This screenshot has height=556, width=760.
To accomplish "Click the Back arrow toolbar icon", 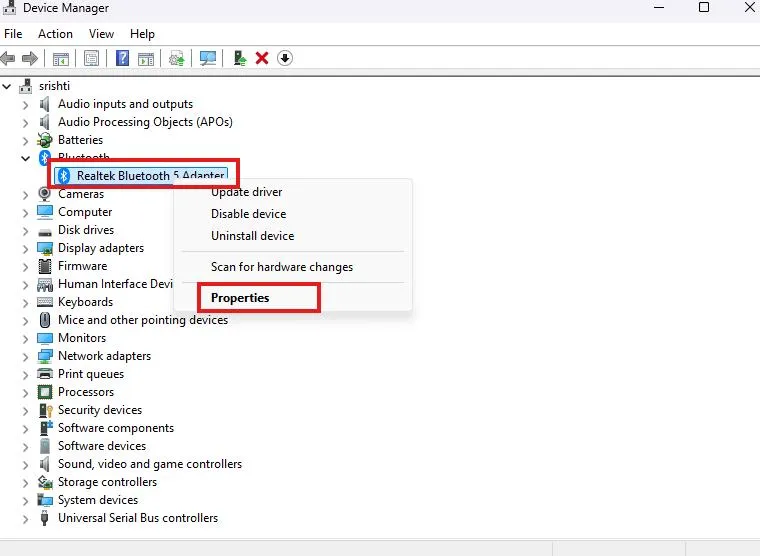I will 9,59.
